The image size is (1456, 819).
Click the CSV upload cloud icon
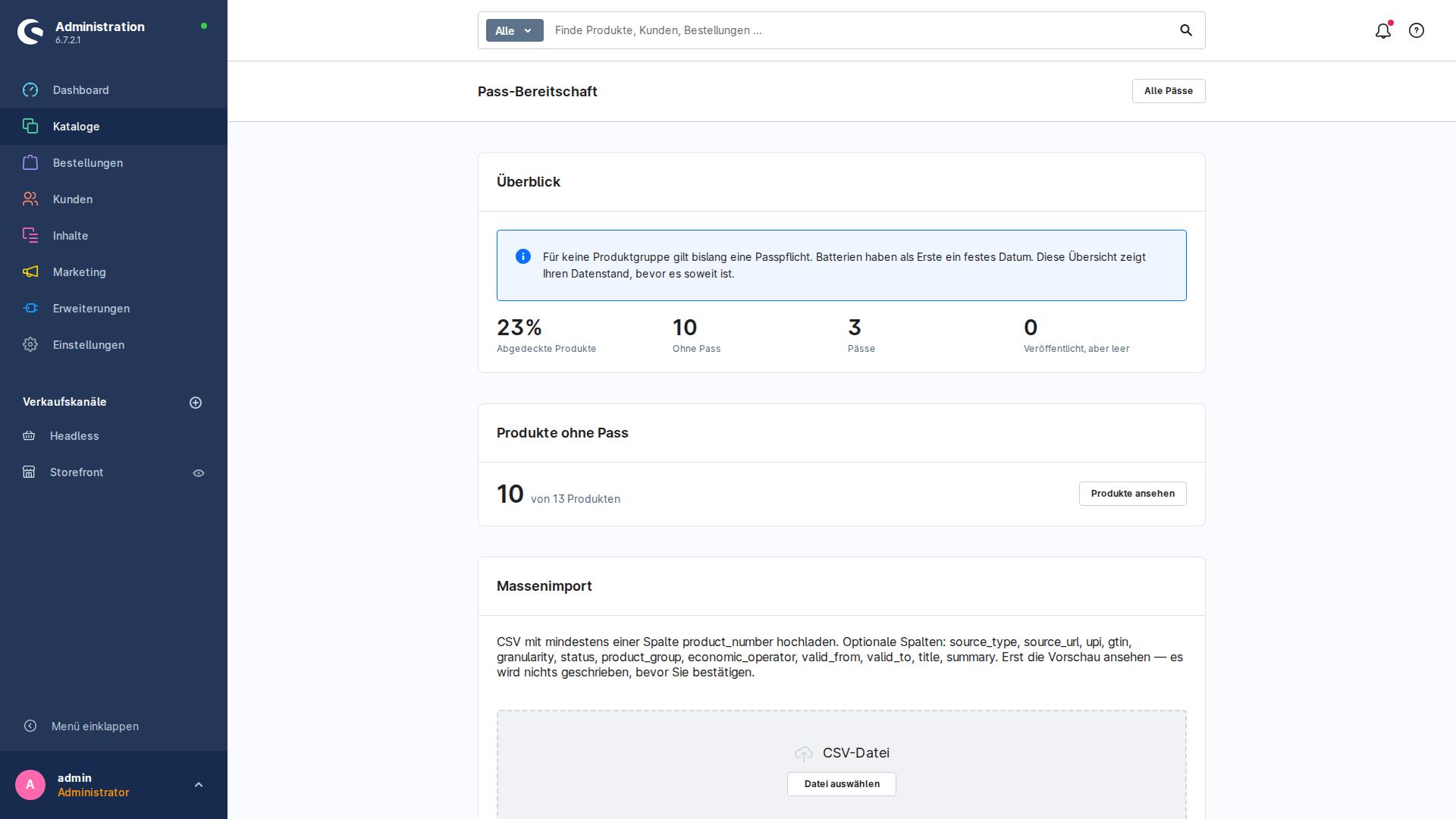click(804, 753)
